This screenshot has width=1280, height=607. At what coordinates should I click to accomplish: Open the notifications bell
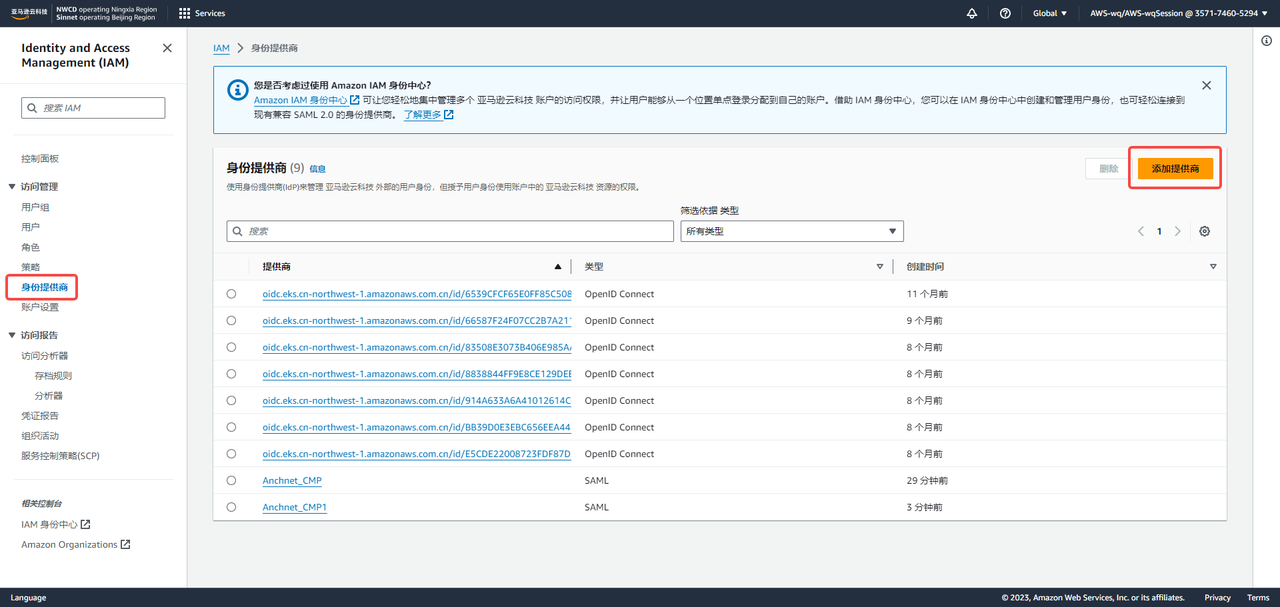pos(972,13)
